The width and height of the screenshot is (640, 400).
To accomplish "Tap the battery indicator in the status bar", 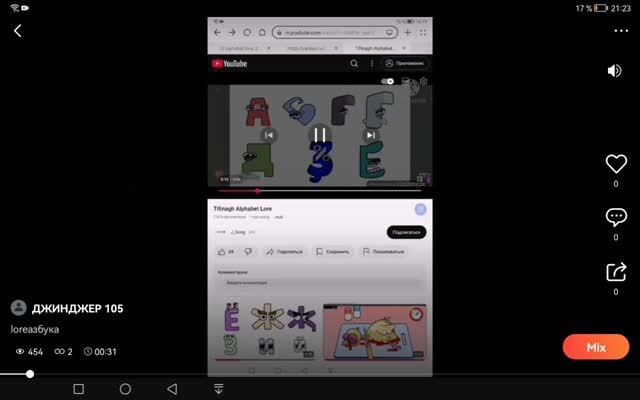I will (600, 8).
